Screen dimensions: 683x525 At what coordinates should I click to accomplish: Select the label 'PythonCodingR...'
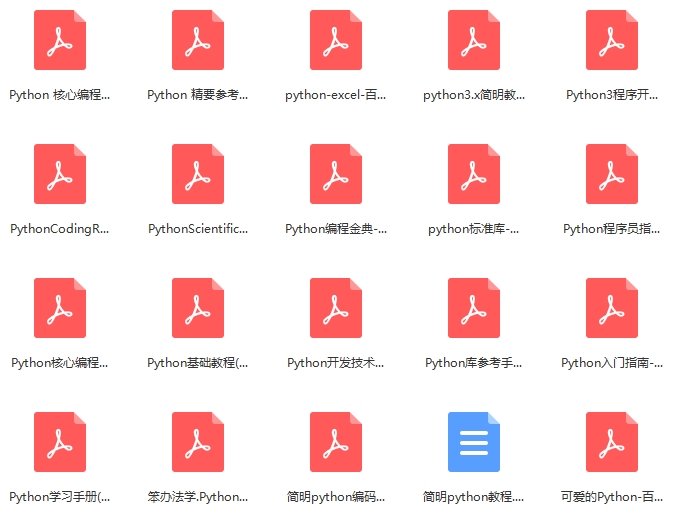click(60, 229)
